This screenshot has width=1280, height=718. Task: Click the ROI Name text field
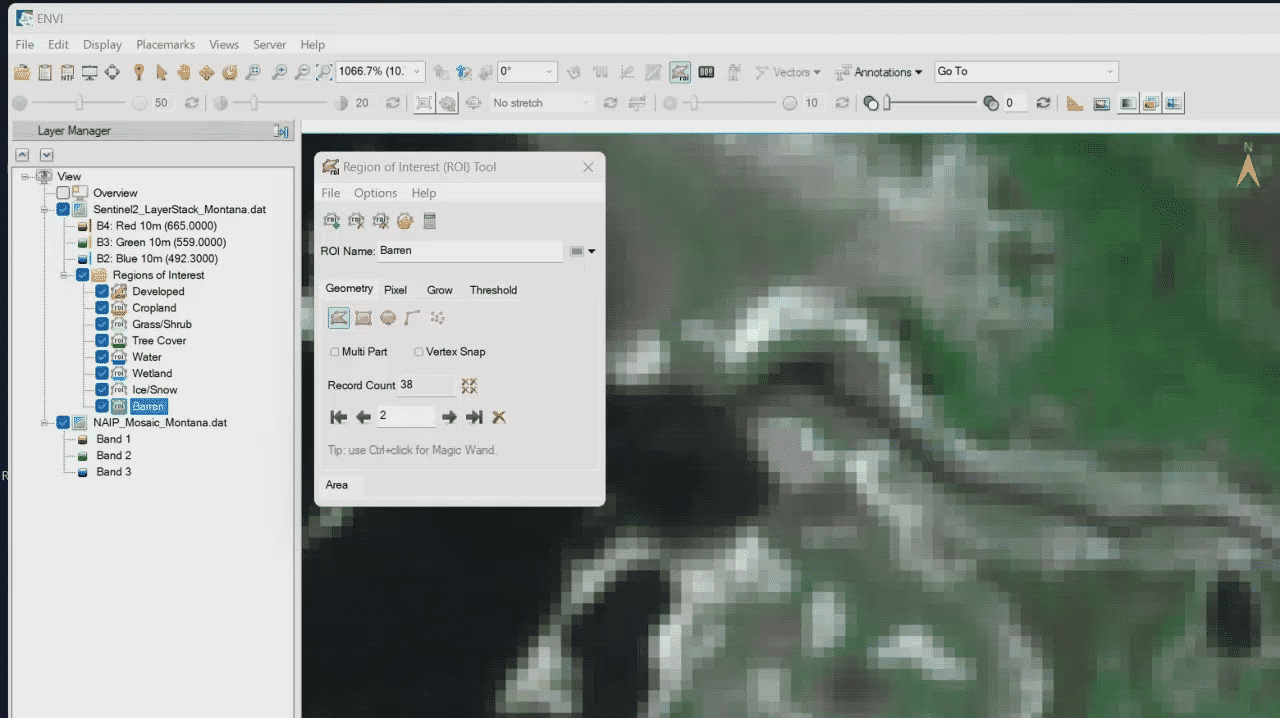click(x=468, y=251)
